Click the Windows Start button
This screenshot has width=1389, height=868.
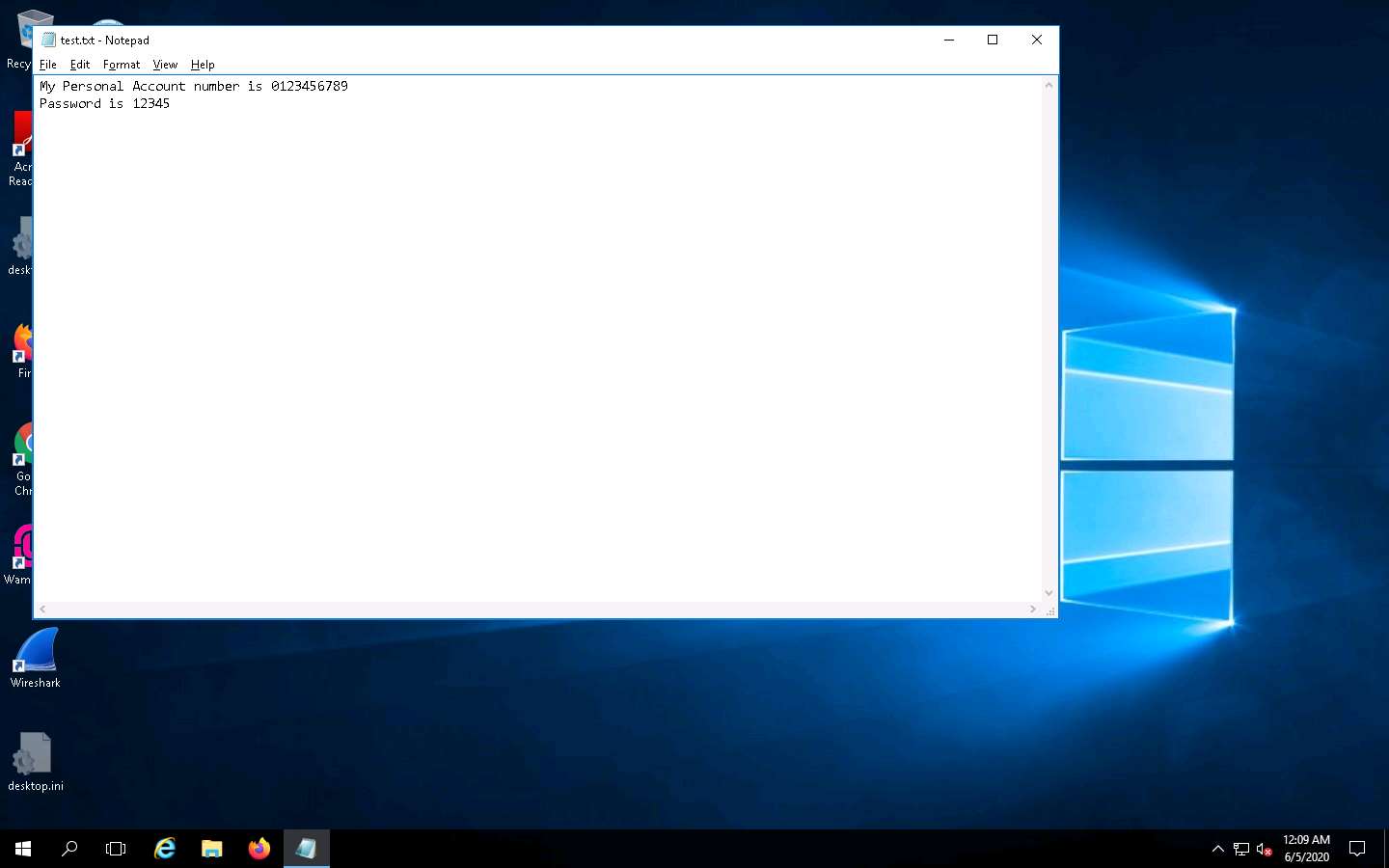[23, 849]
